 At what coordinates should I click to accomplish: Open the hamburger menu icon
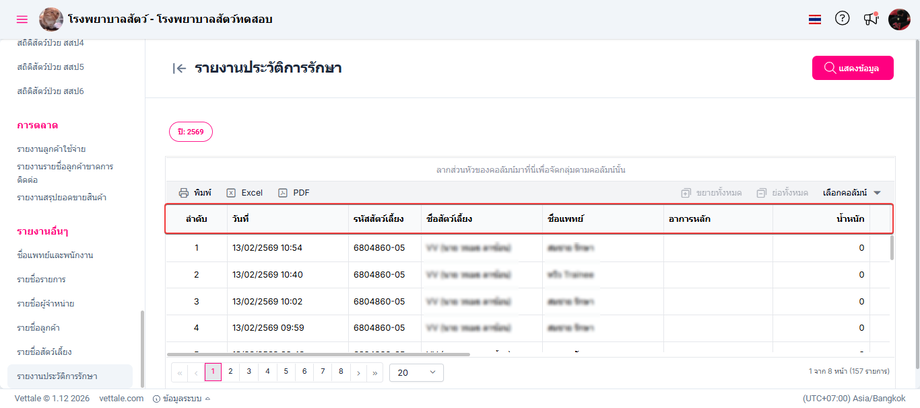(x=22, y=19)
